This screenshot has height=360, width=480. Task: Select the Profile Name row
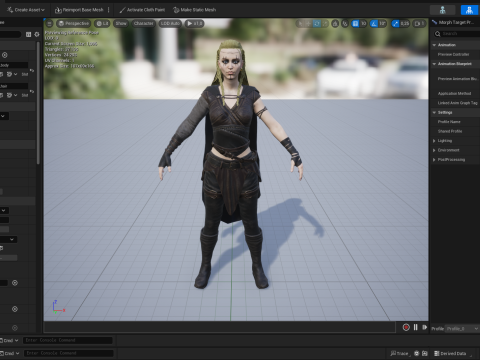[x=455, y=122]
